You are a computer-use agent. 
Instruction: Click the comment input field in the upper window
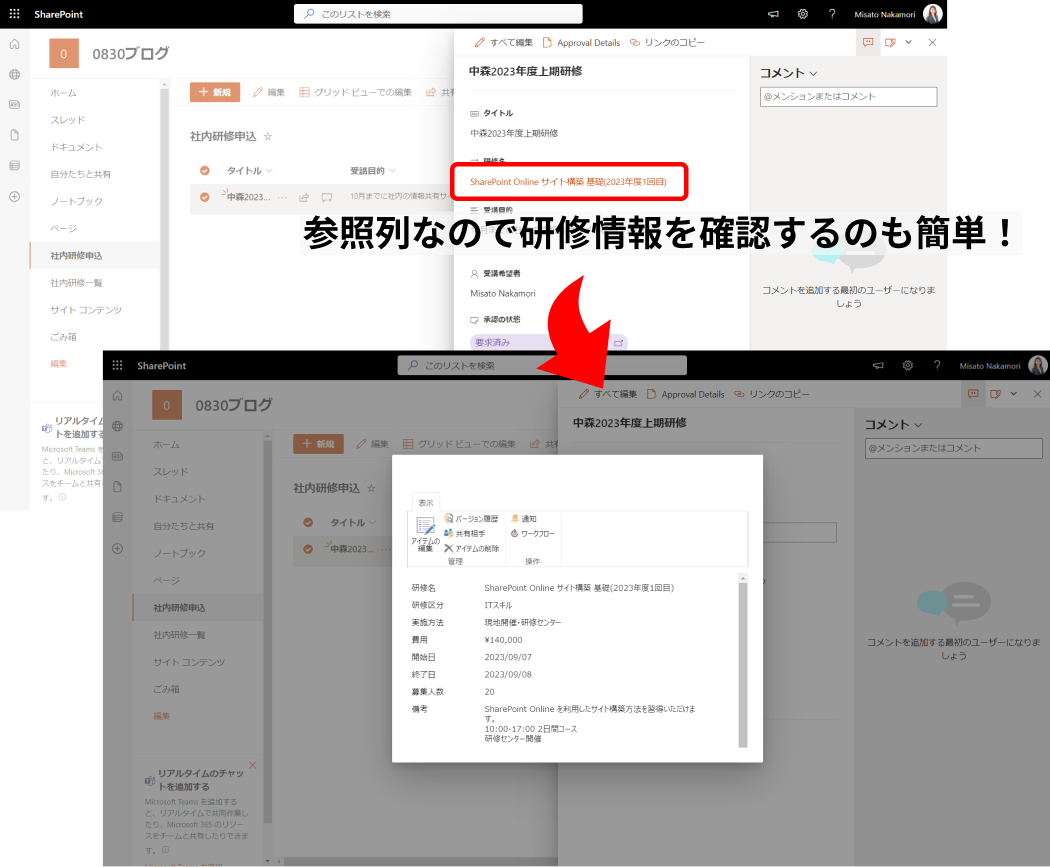tap(848, 96)
